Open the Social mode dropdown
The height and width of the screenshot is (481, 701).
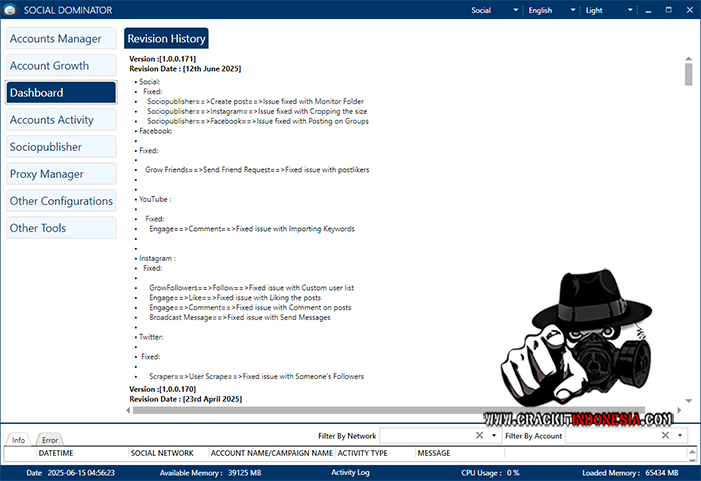494,10
